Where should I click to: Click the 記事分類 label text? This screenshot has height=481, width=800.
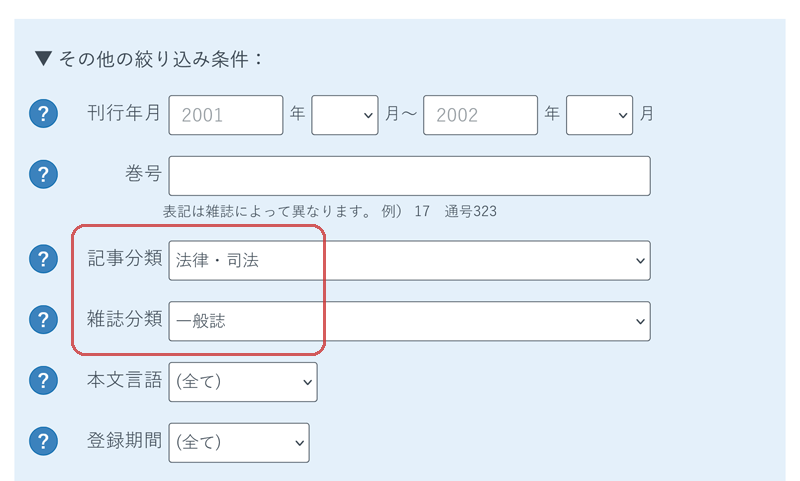[x=124, y=259]
